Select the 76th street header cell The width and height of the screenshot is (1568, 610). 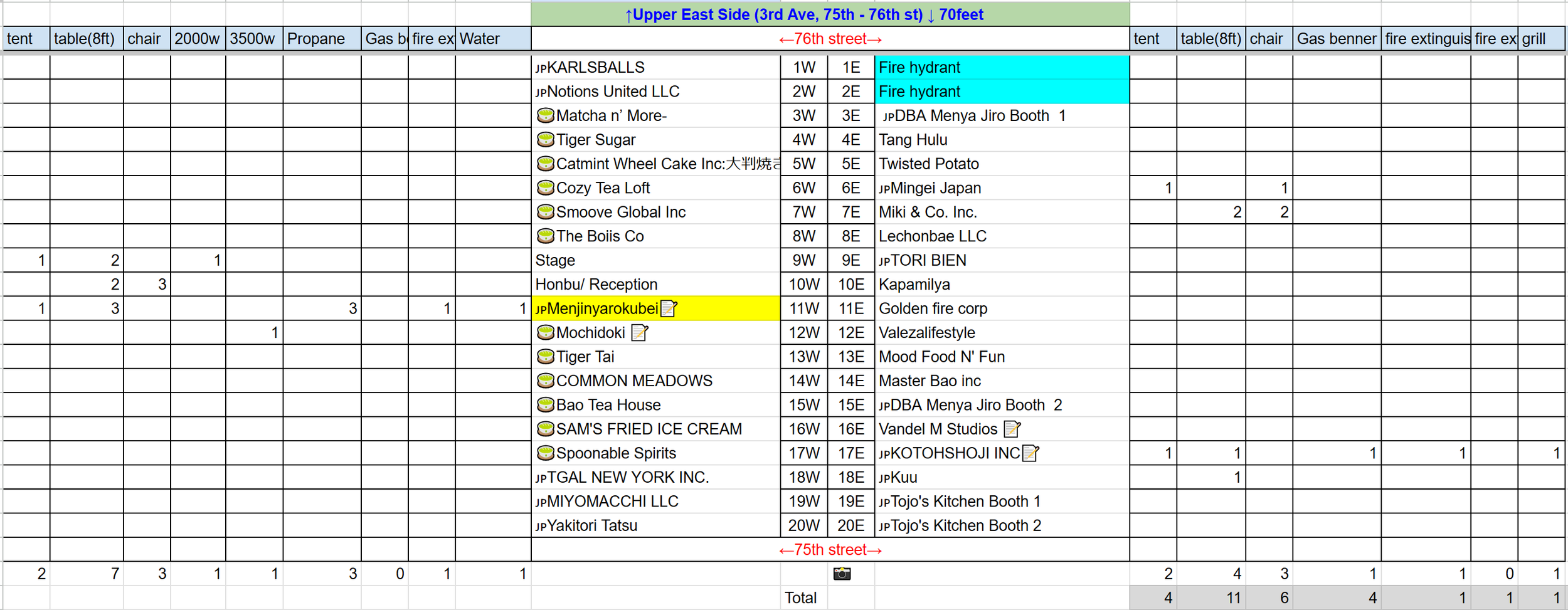pyautogui.click(x=830, y=38)
